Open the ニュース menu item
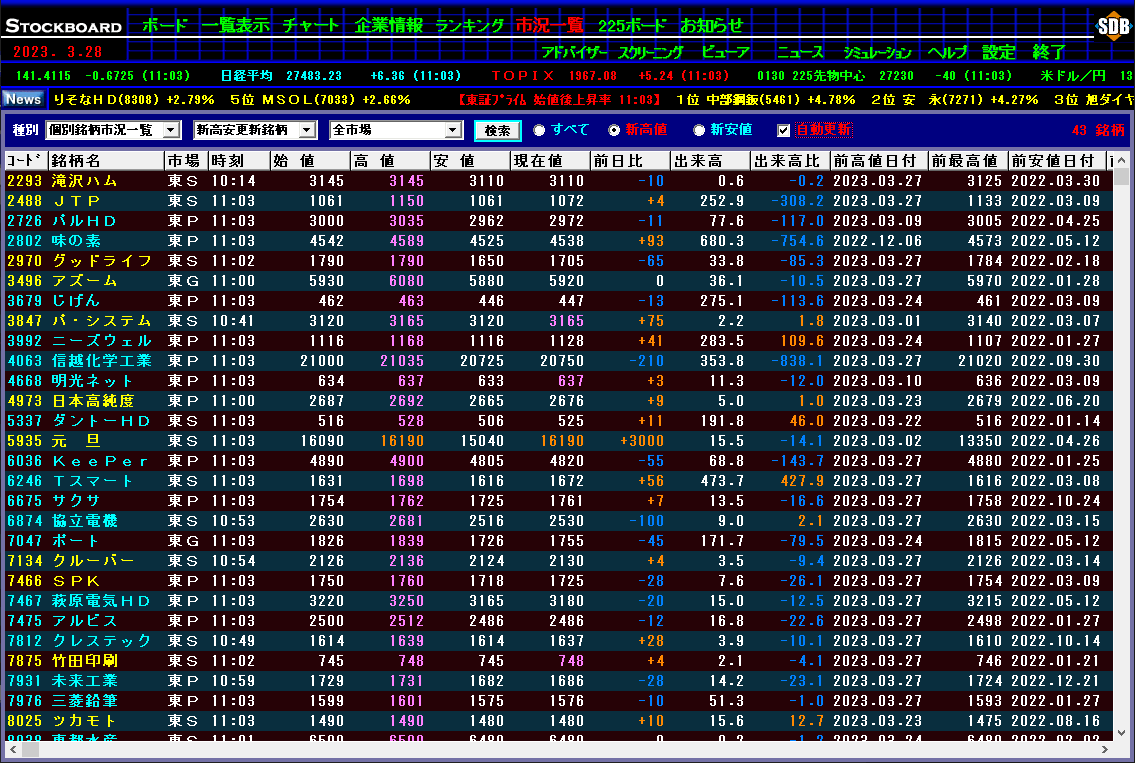This screenshot has width=1135, height=763. [801, 52]
